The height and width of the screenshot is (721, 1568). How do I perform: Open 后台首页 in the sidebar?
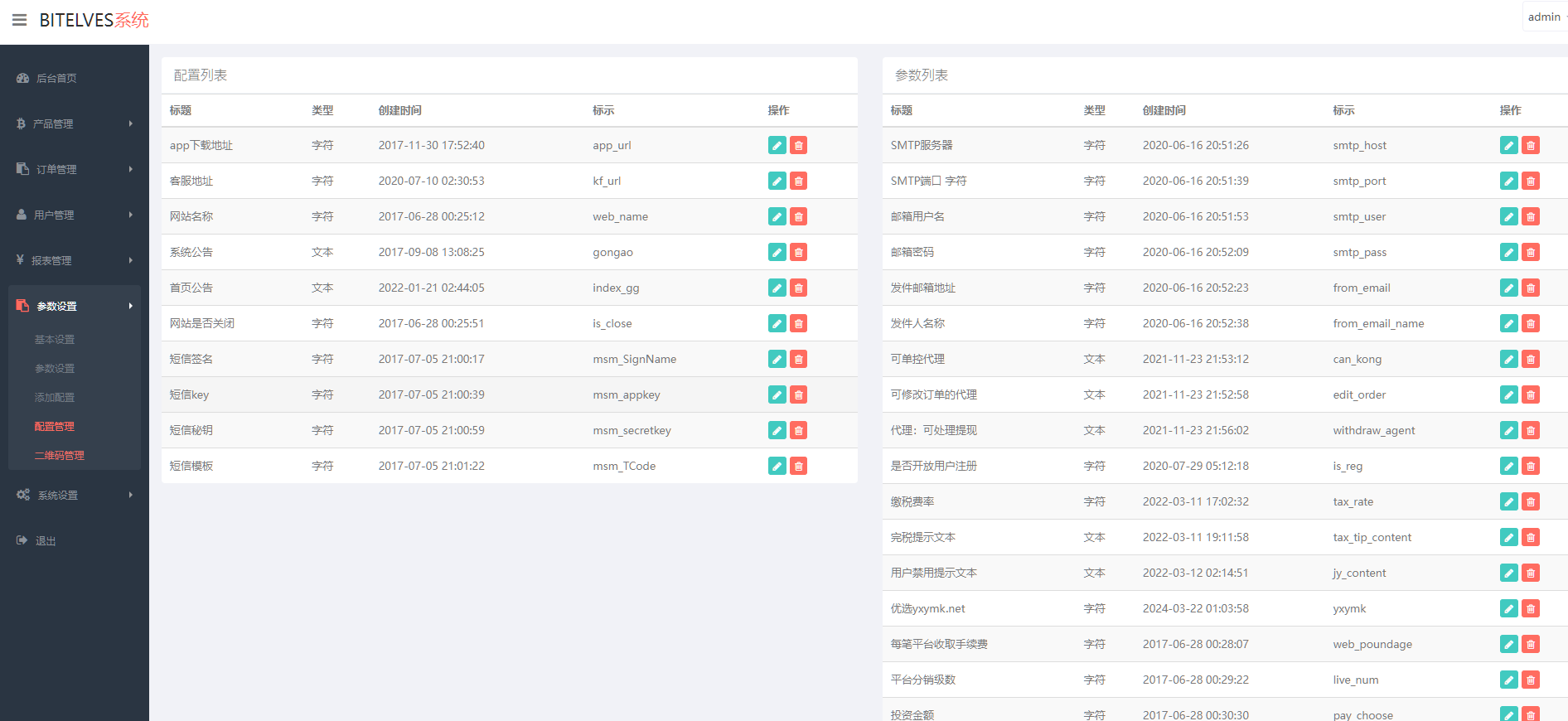click(56, 78)
